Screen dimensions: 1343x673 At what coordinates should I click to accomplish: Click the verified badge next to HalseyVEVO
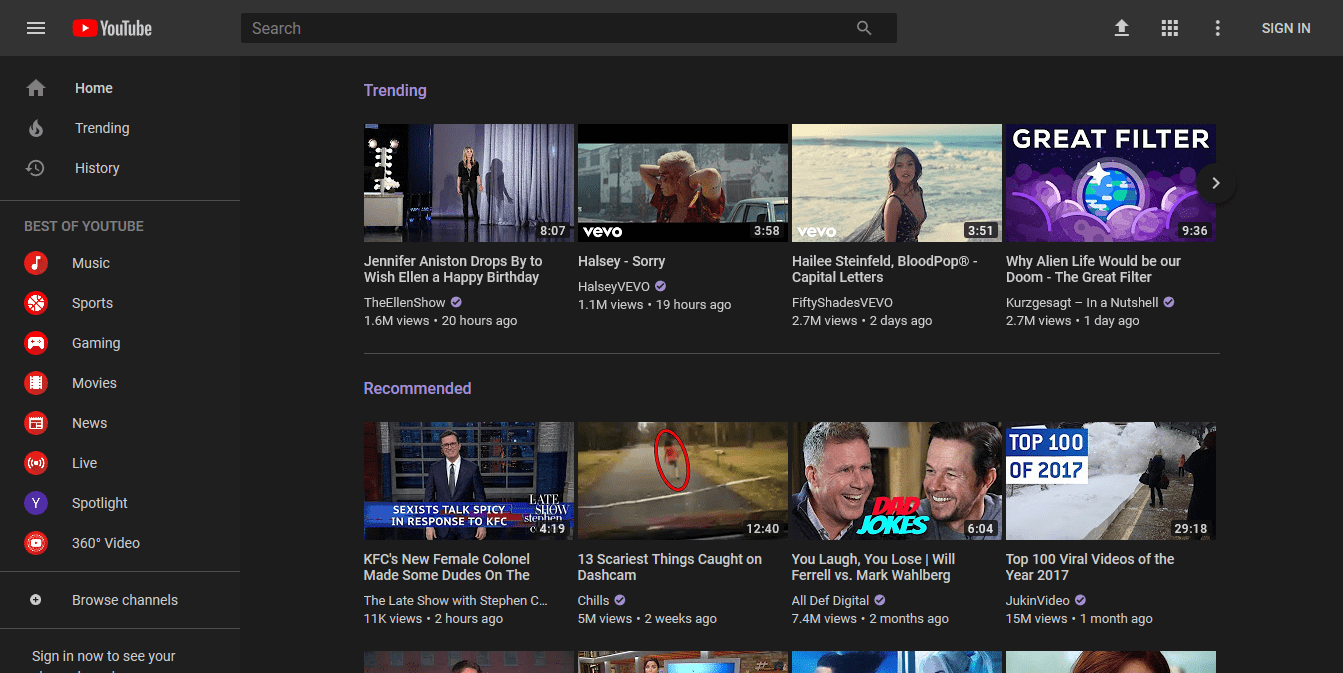point(660,286)
